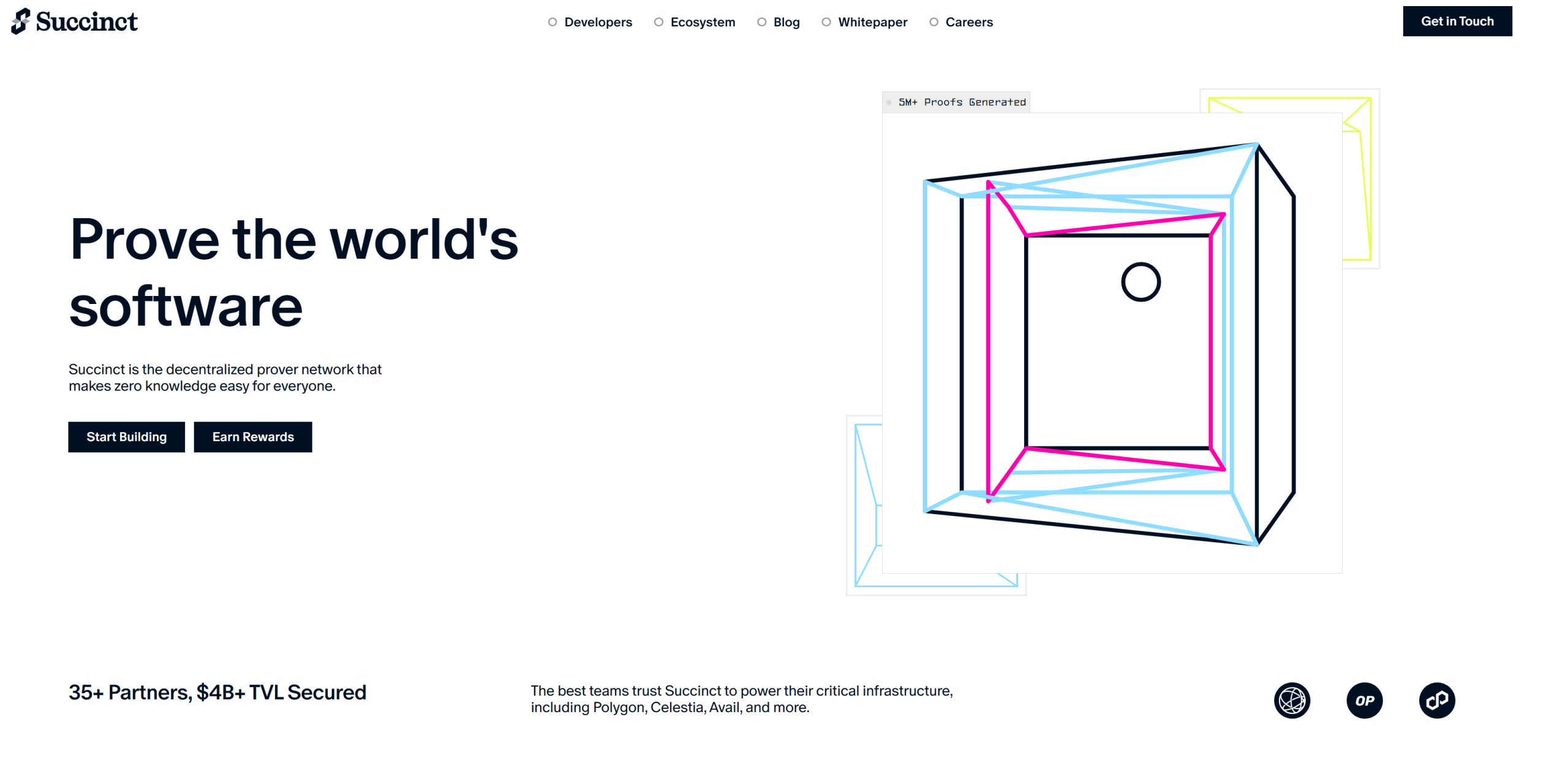Click the globe-shaped partner logo

1292,700
